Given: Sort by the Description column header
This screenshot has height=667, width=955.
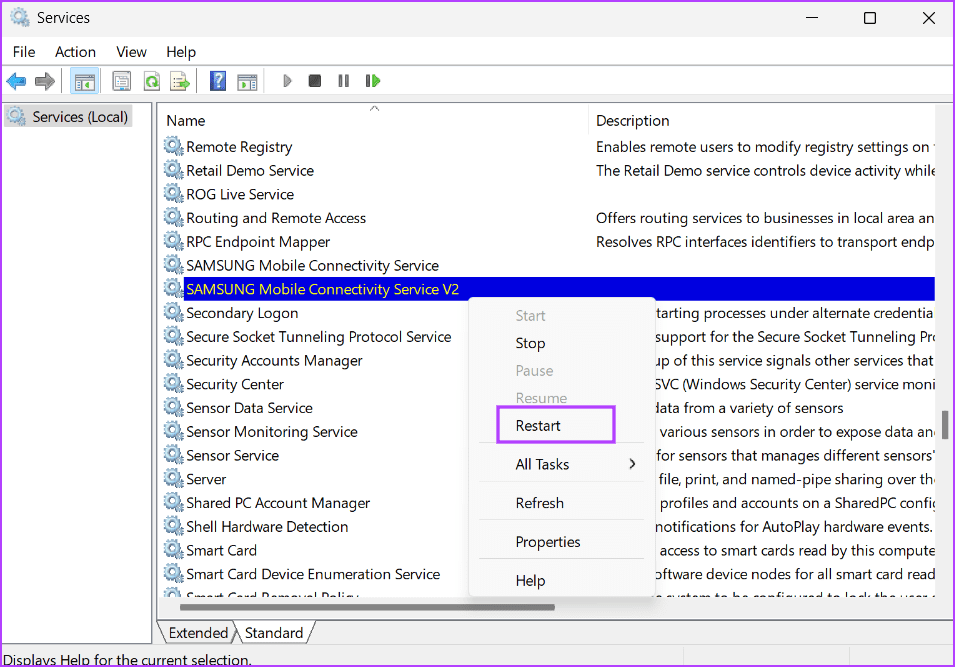Looking at the screenshot, I should tap(763, 121).
